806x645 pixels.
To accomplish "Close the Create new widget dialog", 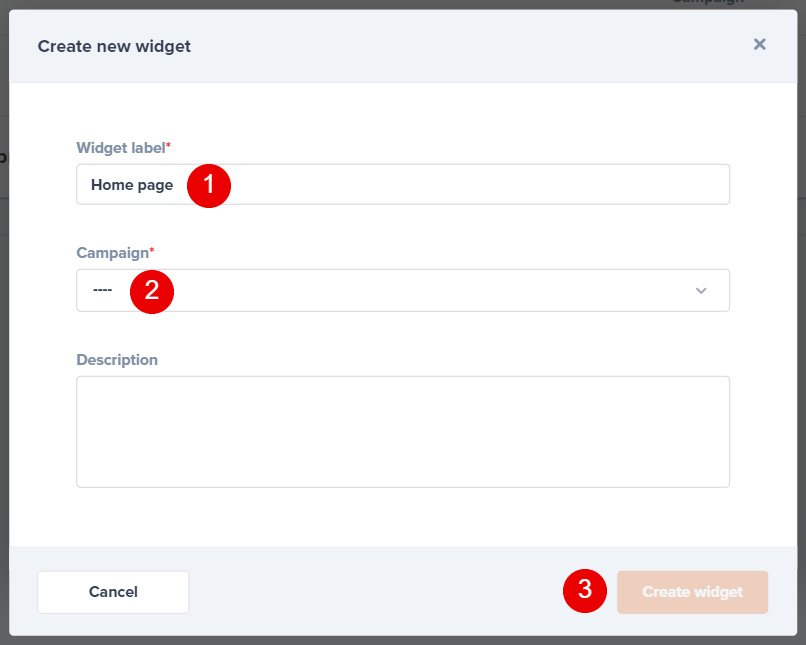I will 760,44.
